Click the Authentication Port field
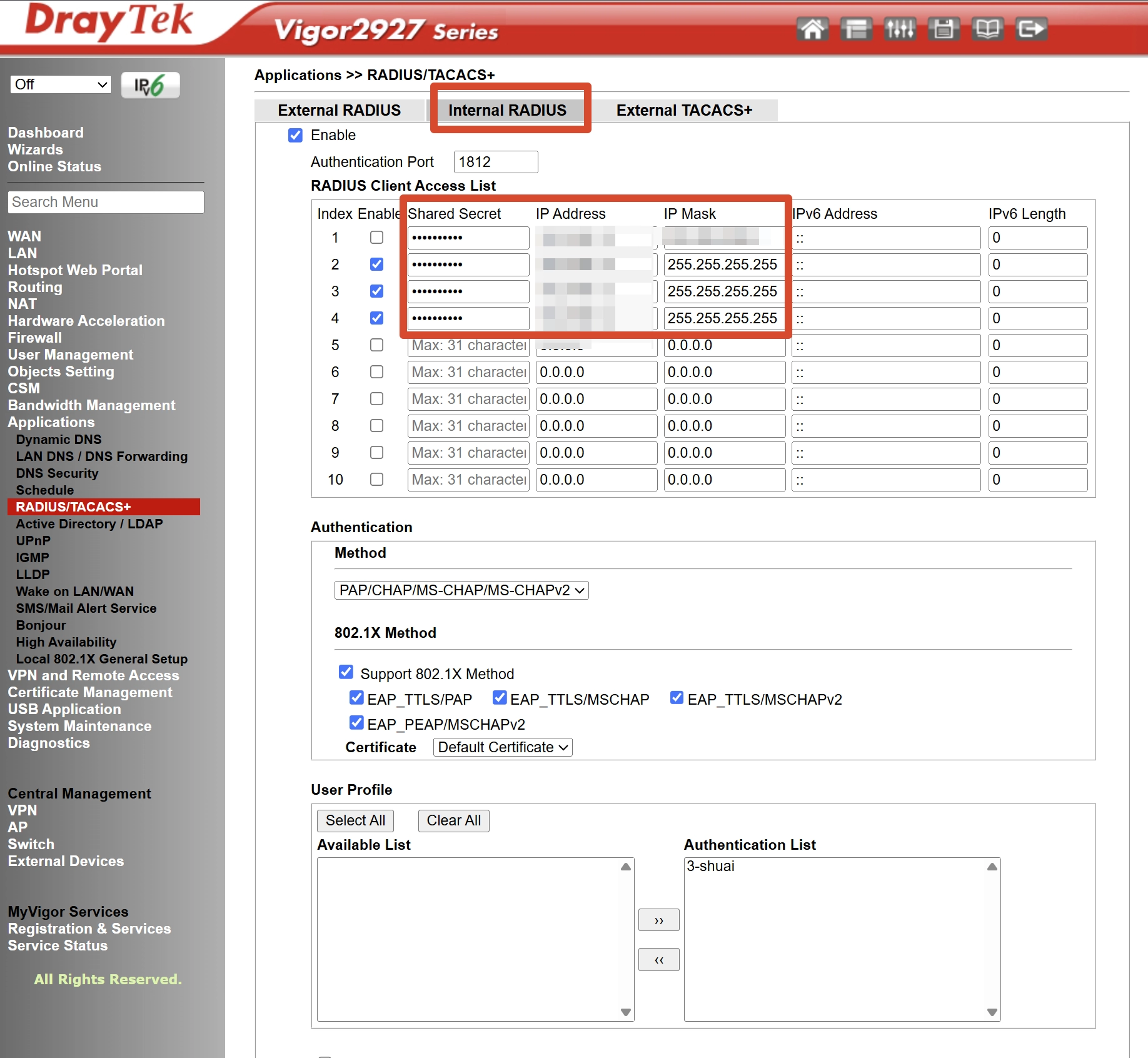Screen dimensions: 1148x1058 pyautogui.click(x=496, y=162)
